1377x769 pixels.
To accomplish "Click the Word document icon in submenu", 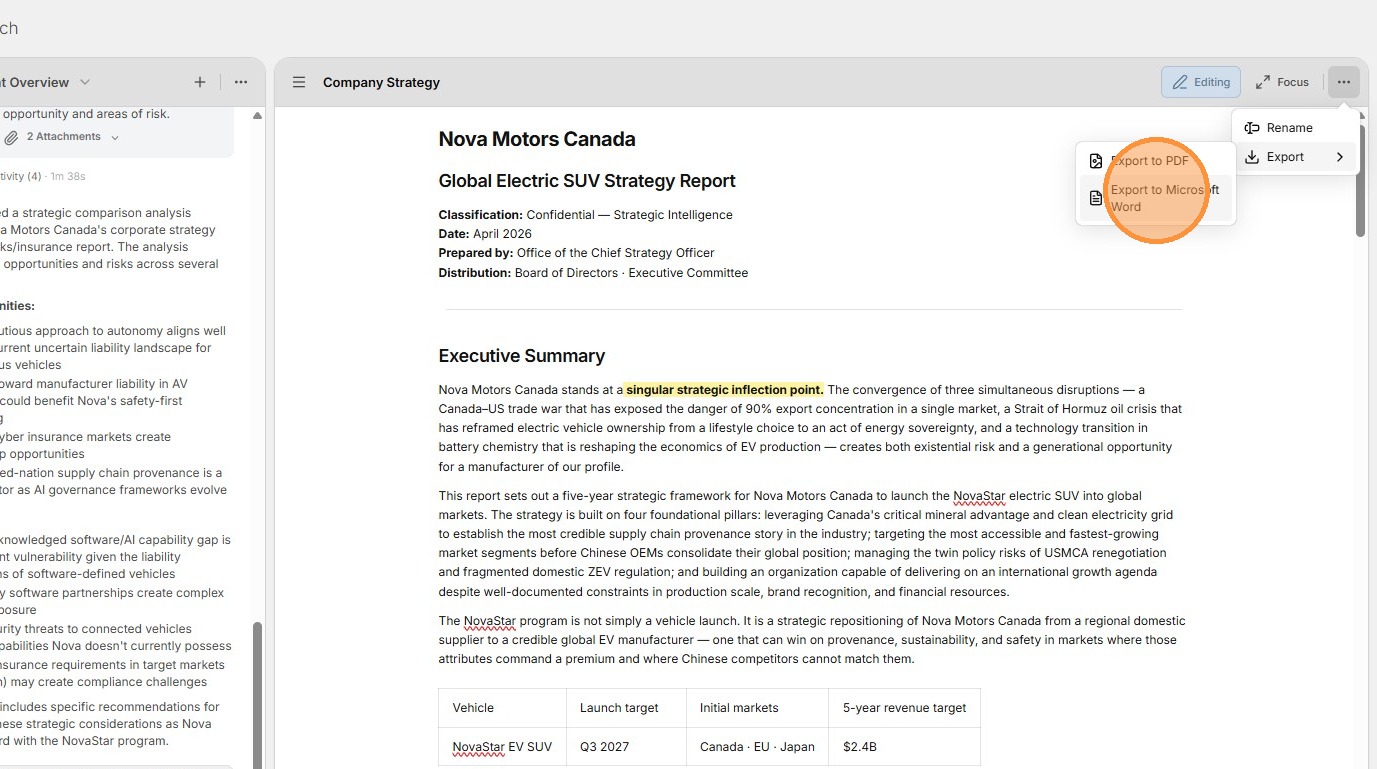I will click(1096, 198).
